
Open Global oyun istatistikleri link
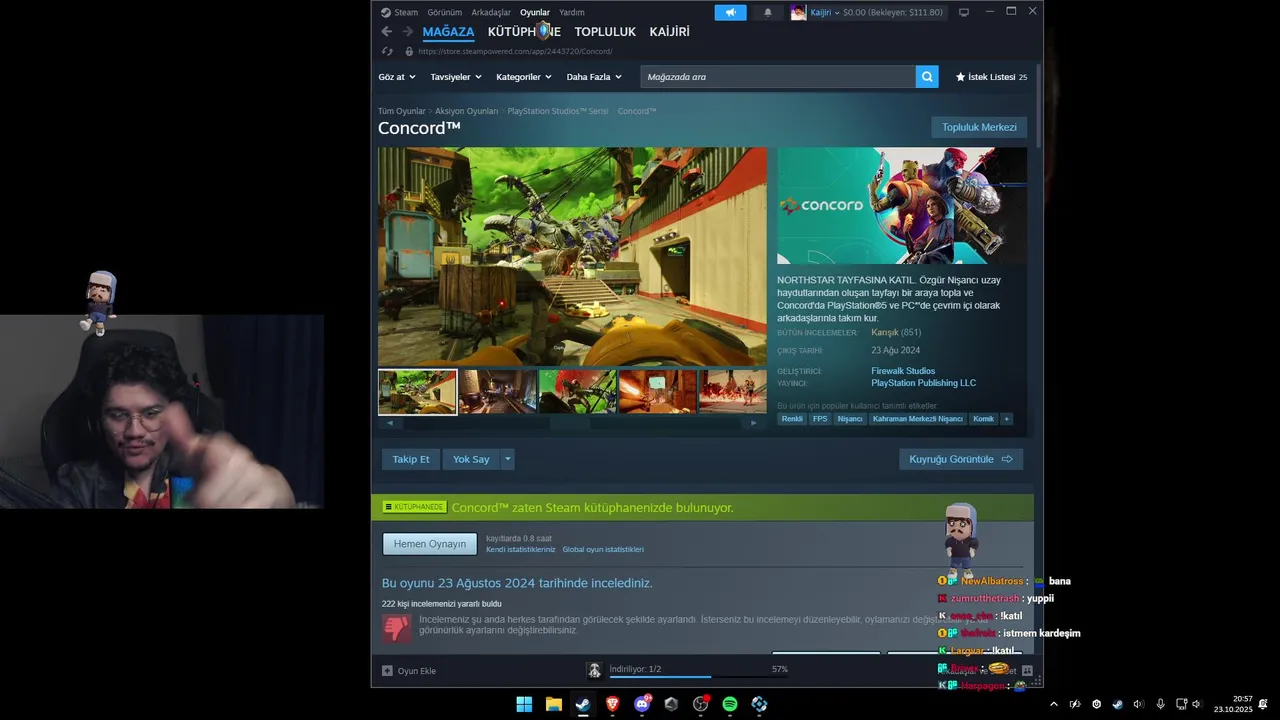point(603,550)
